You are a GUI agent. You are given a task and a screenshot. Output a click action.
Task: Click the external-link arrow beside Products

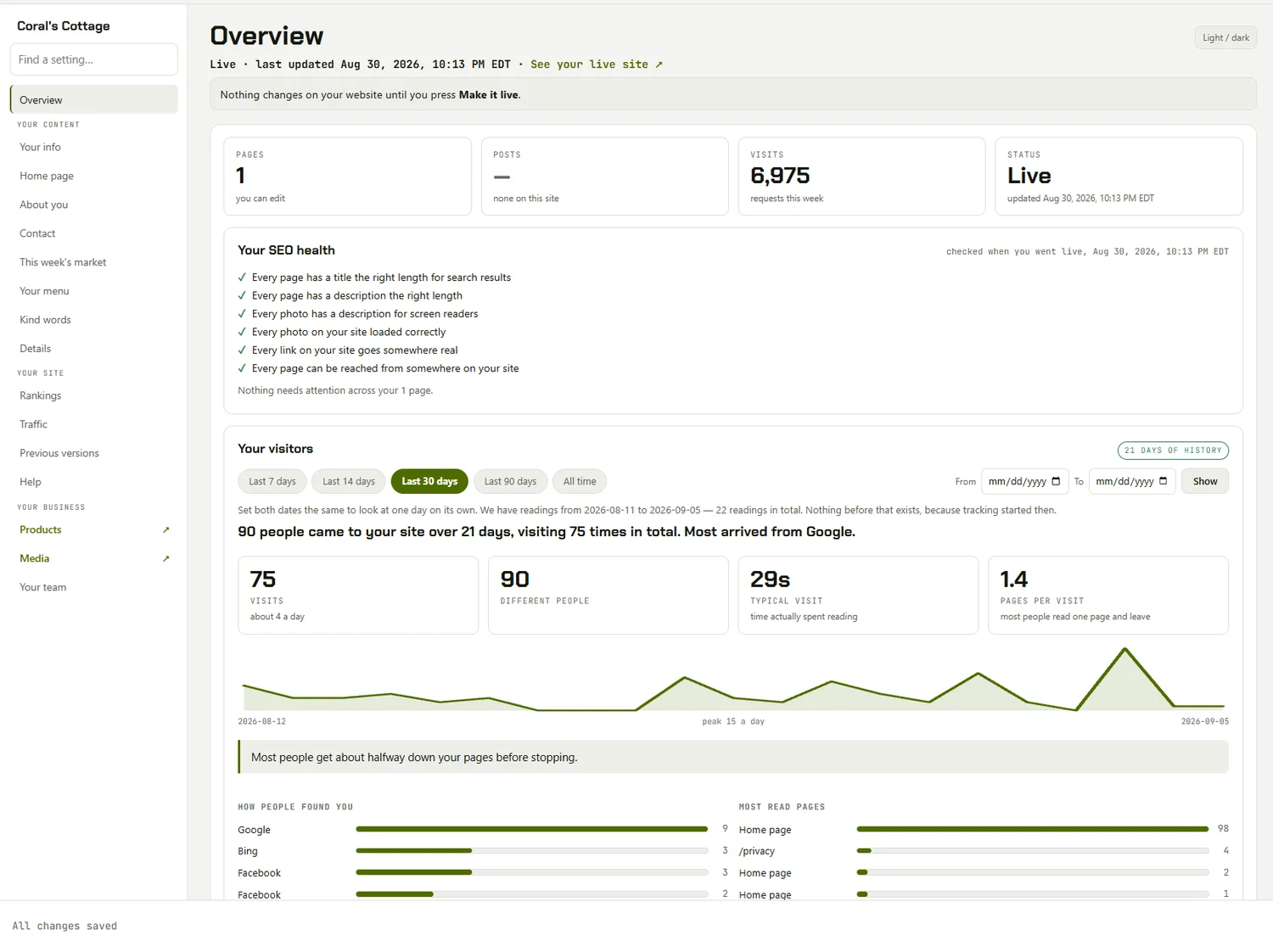(x=165, y=529)
